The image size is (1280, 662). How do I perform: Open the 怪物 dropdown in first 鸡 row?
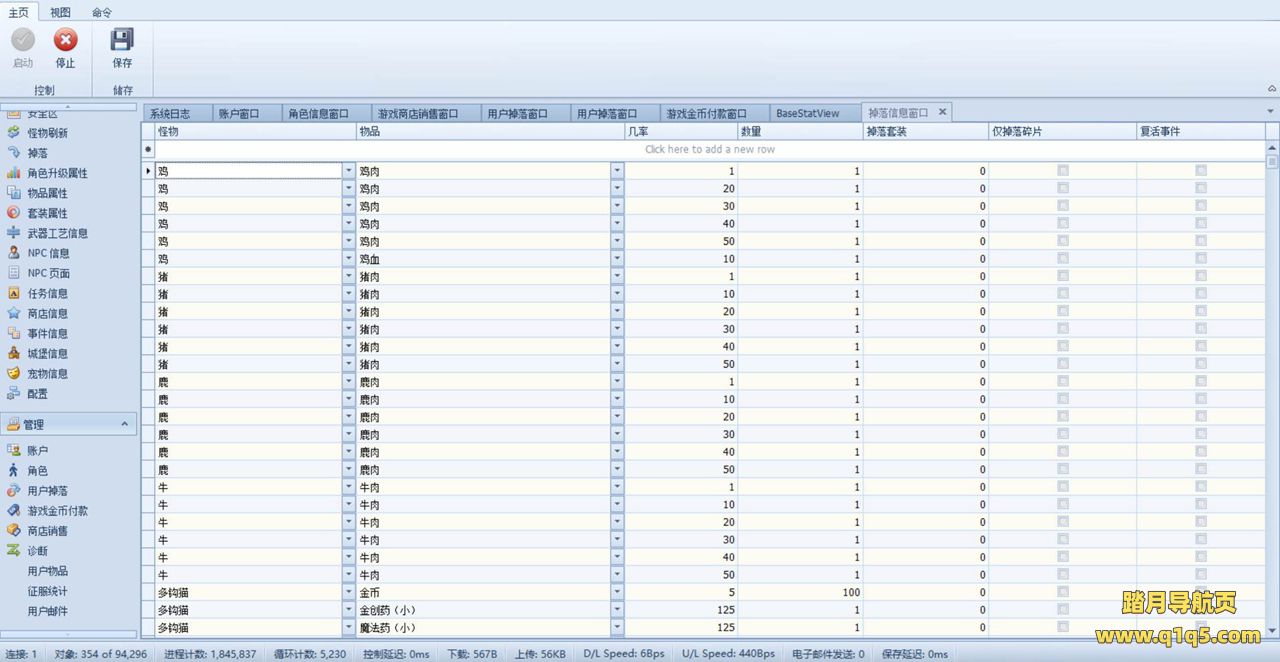(x=349, y=171)
